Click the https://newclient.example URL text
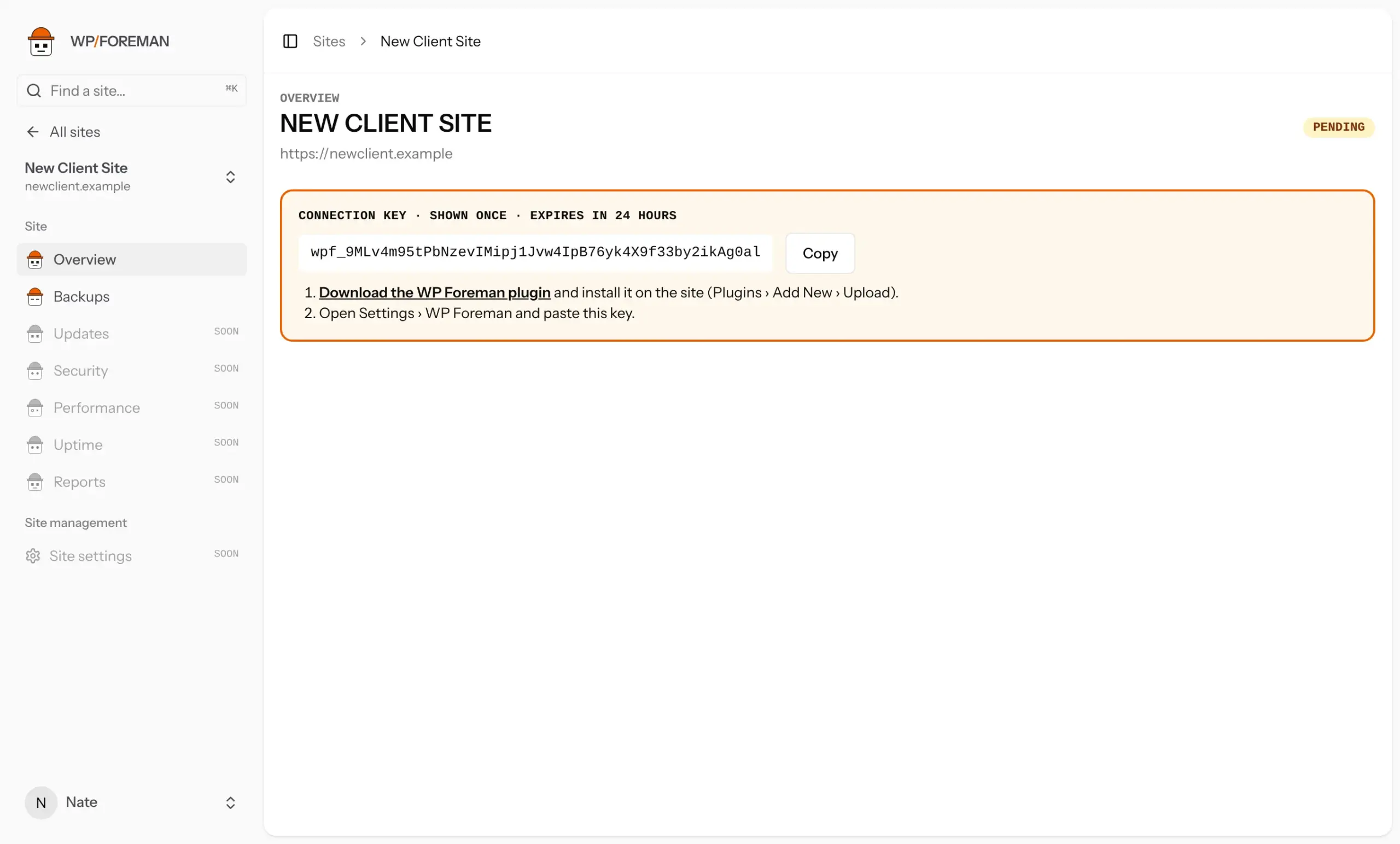The image size is (1400, 844). click(x=366, y=154)
